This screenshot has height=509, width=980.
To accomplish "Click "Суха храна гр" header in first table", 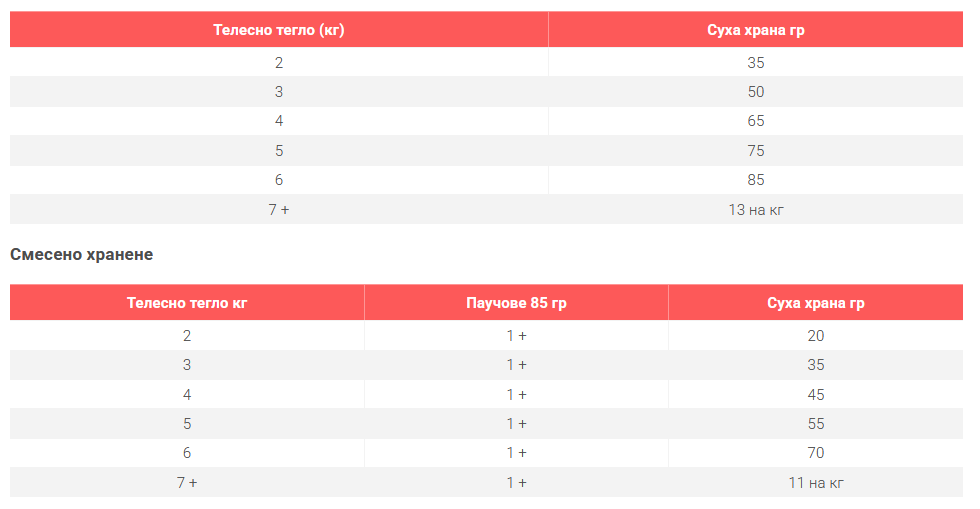I will coord(755,30).
